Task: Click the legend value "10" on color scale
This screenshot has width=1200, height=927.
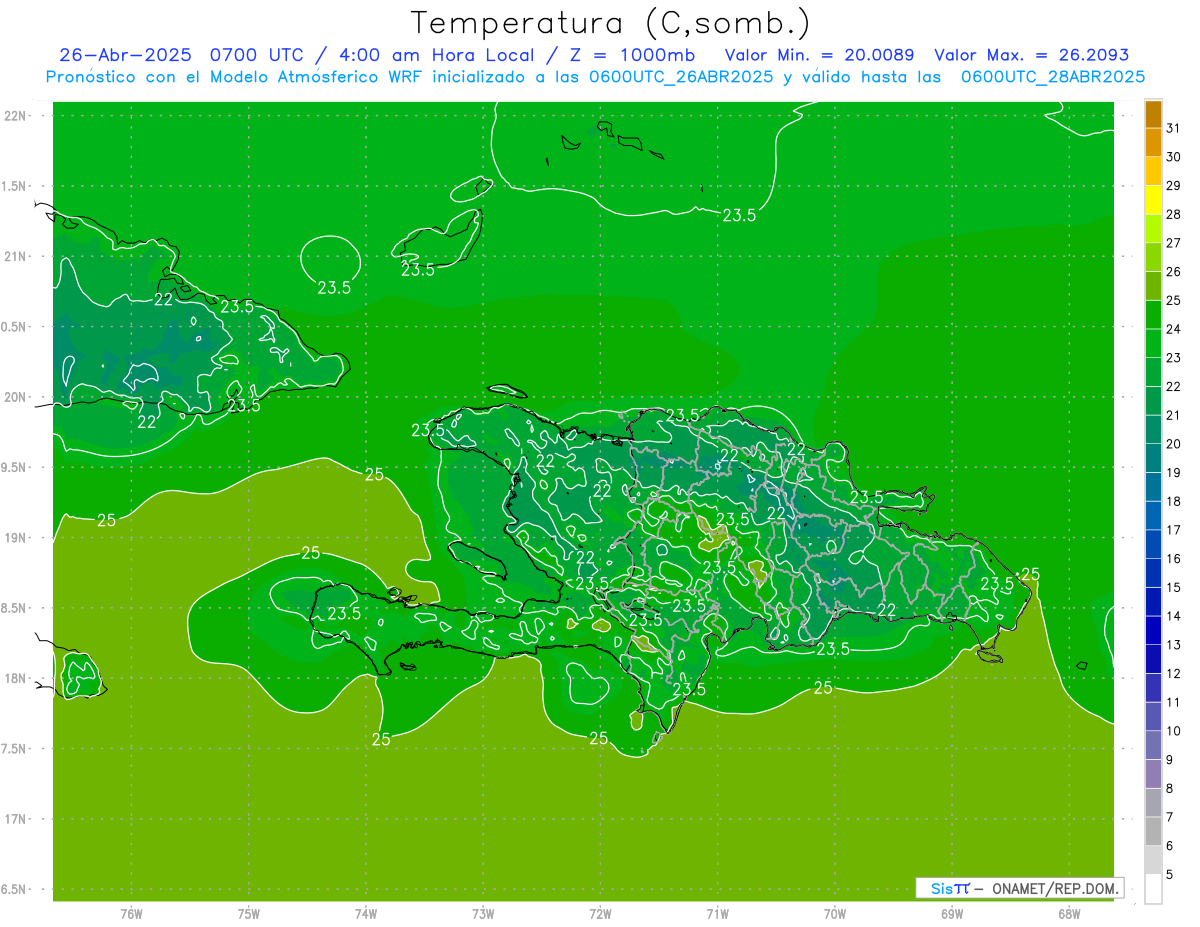Action: tap(1174, 731)
